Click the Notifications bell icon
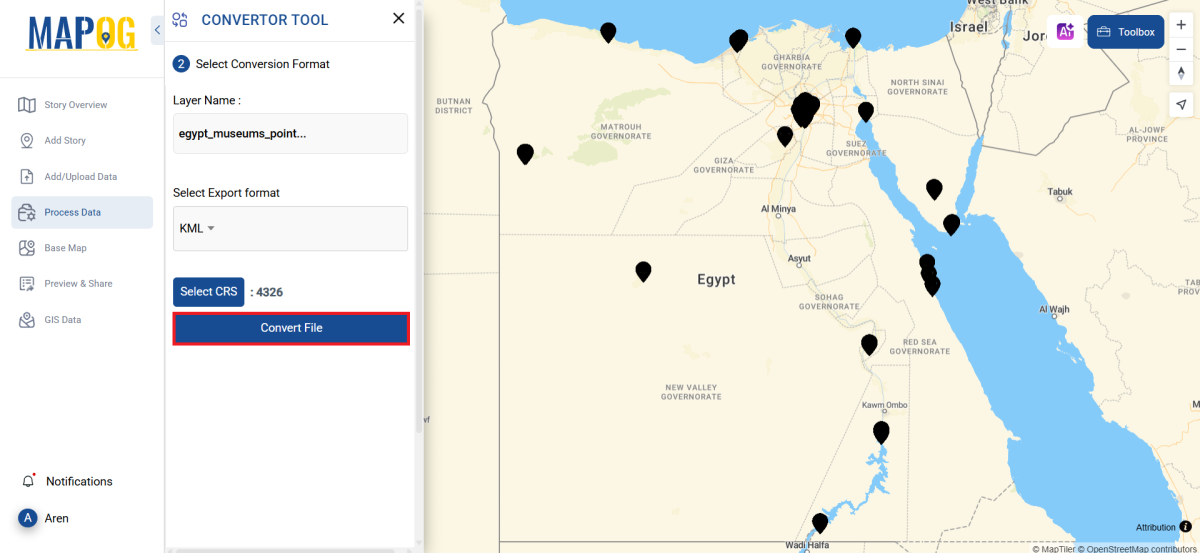The height and width of the screenshot is (553, 1200). (28, 481)
